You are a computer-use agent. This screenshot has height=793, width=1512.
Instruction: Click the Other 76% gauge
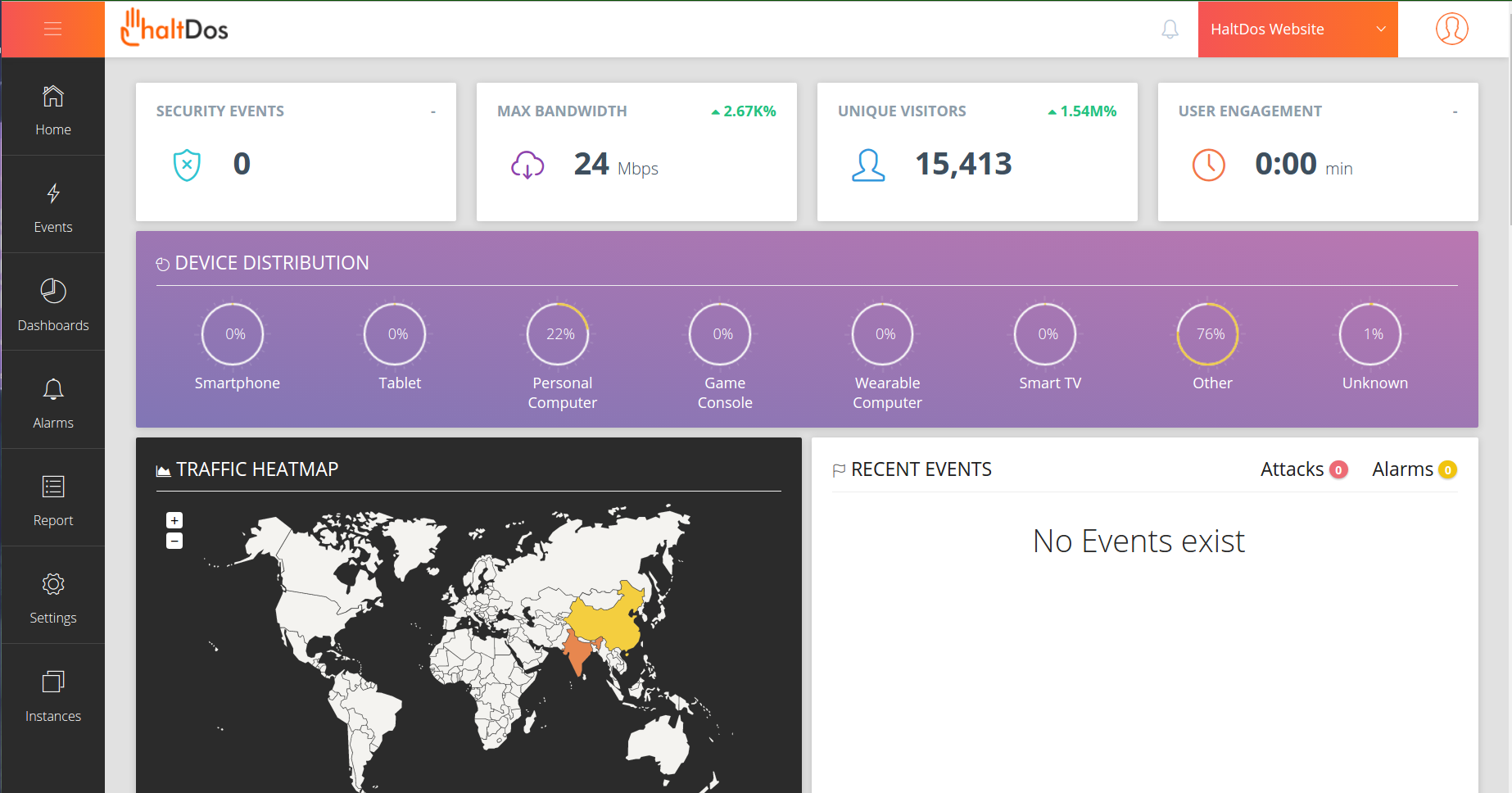pos(1208,334)
